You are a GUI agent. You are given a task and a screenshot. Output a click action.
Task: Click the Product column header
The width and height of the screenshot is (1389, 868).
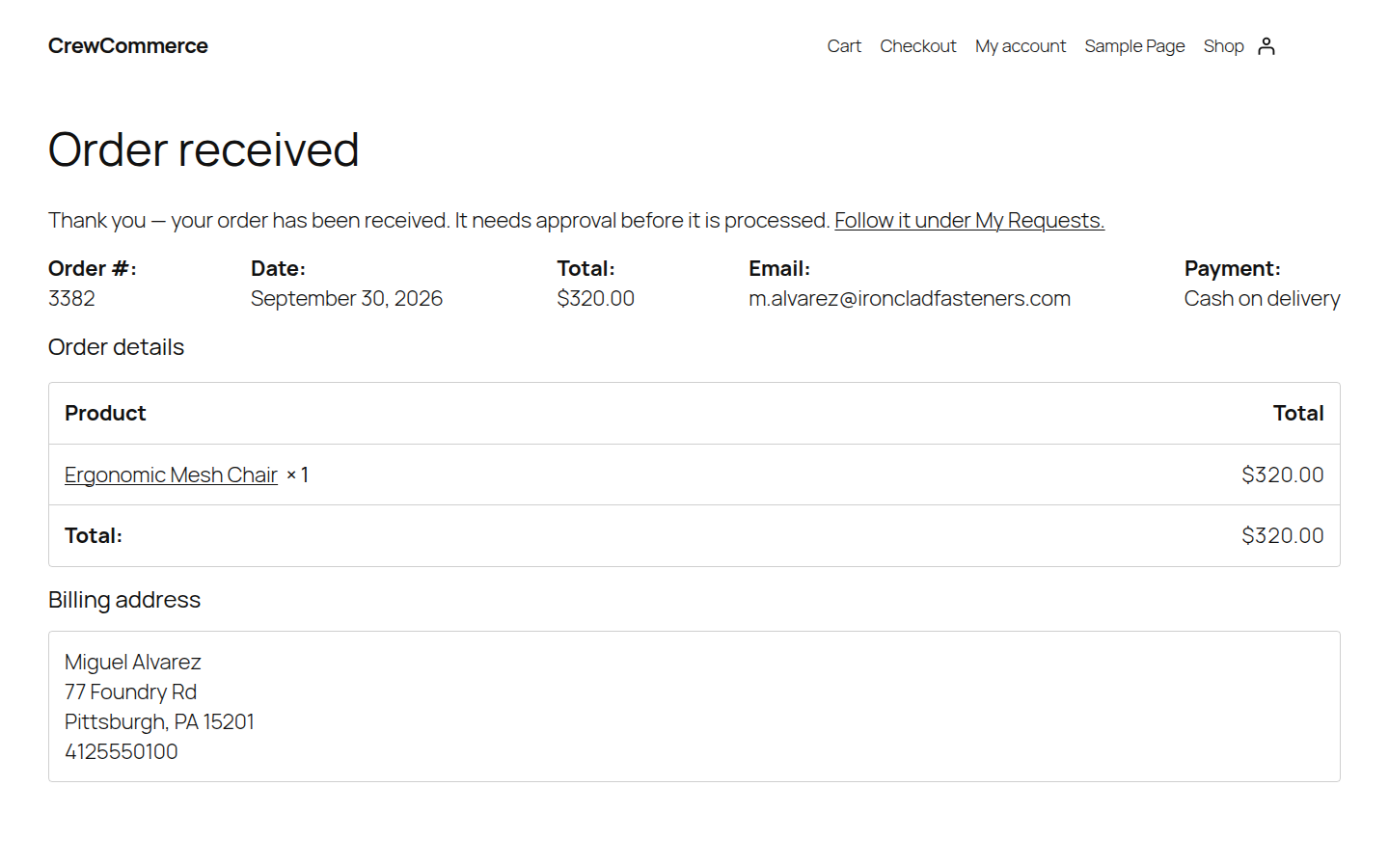click(105, 413)
